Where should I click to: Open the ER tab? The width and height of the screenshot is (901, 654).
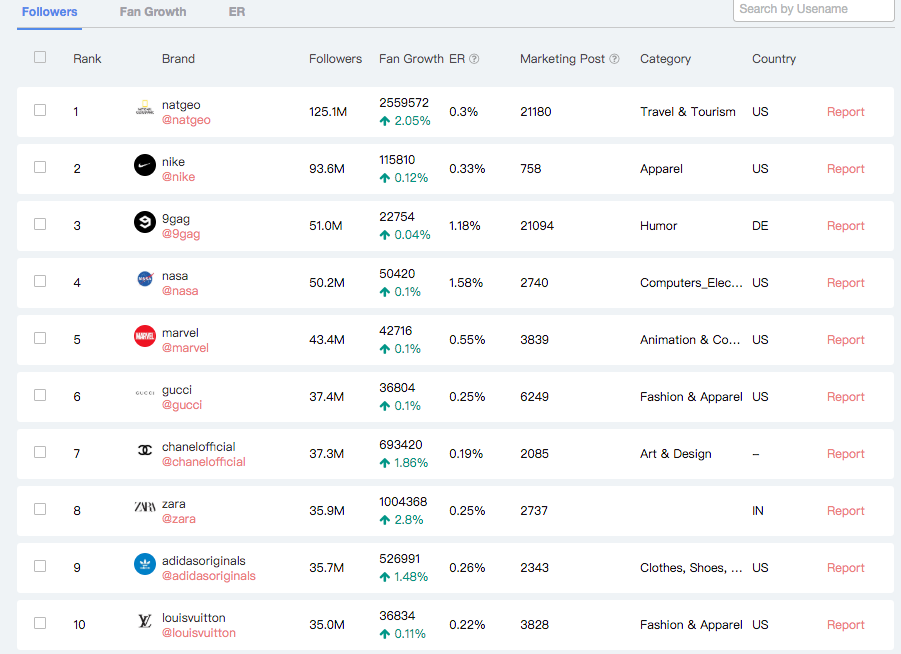tap(237, 12)
